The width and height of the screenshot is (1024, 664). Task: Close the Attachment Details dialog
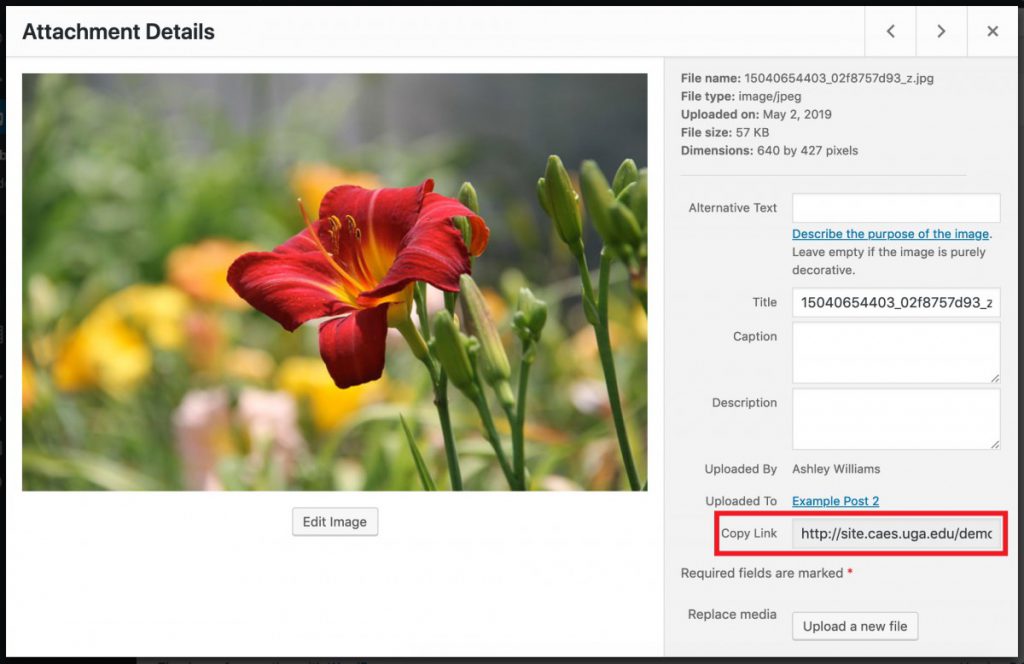pos(992,31)
